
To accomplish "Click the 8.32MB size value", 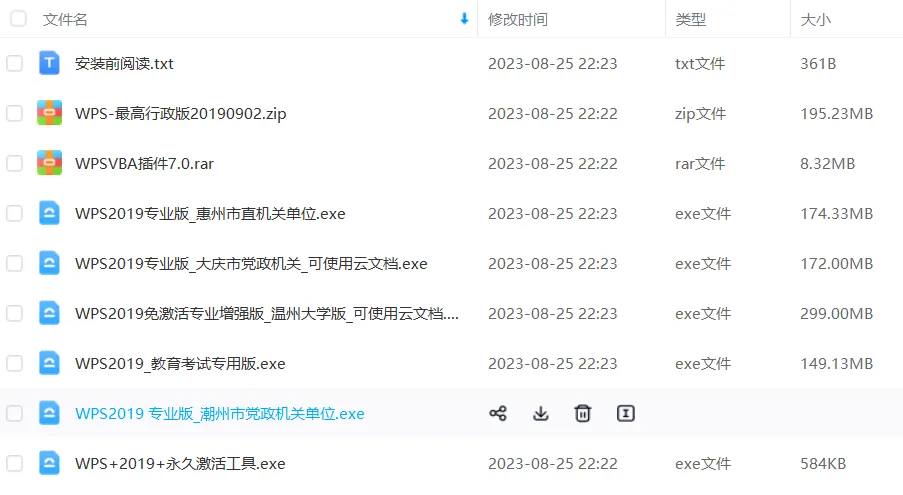I will (x=827, y=163).
